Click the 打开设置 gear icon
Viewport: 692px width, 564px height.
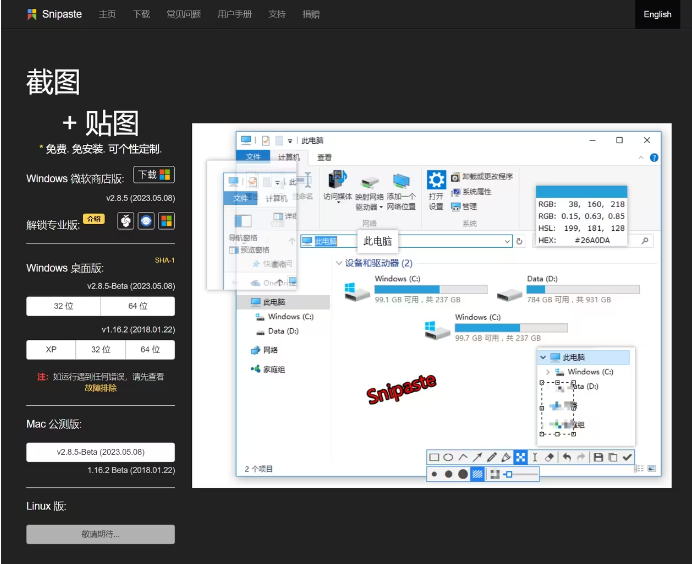click(436, 180)
